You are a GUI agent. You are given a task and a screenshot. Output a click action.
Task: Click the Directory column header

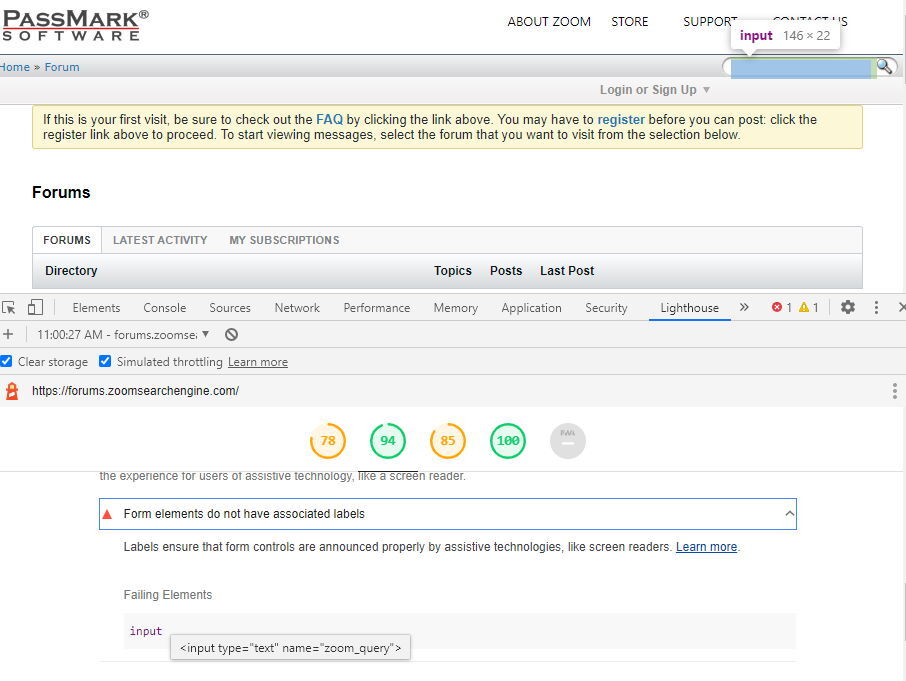point(71,271)
